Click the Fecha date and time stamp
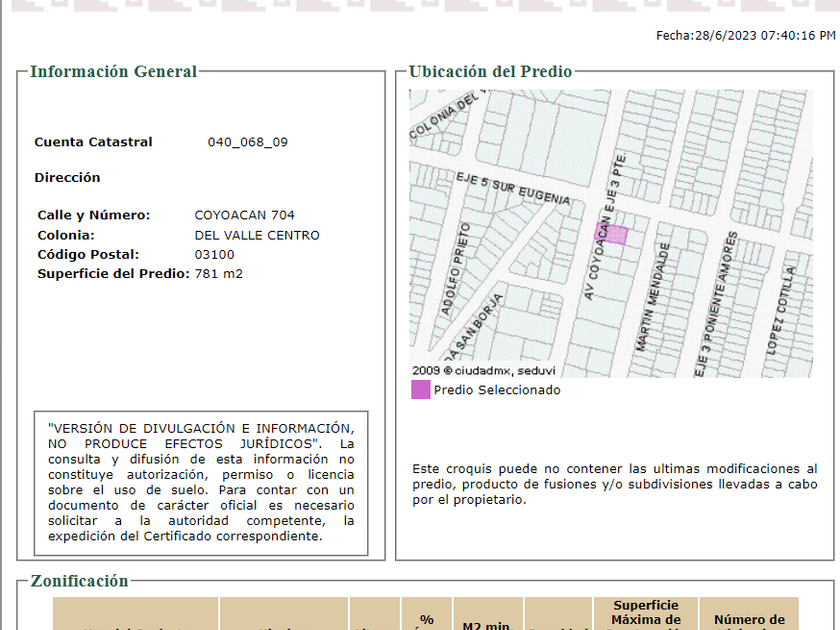Screen dimensions: 840x630 (x=745, y=35)
